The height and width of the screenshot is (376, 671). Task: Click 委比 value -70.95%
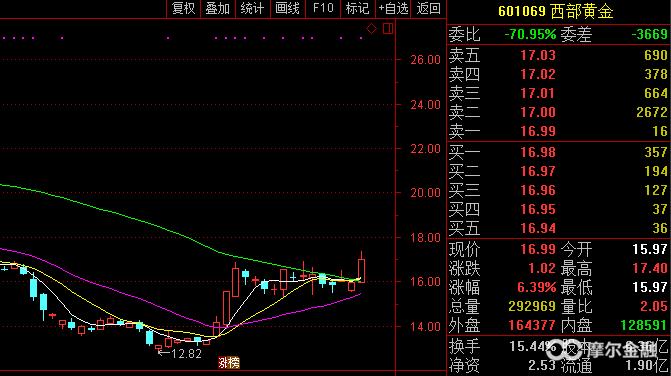click(x=530, y=34)
